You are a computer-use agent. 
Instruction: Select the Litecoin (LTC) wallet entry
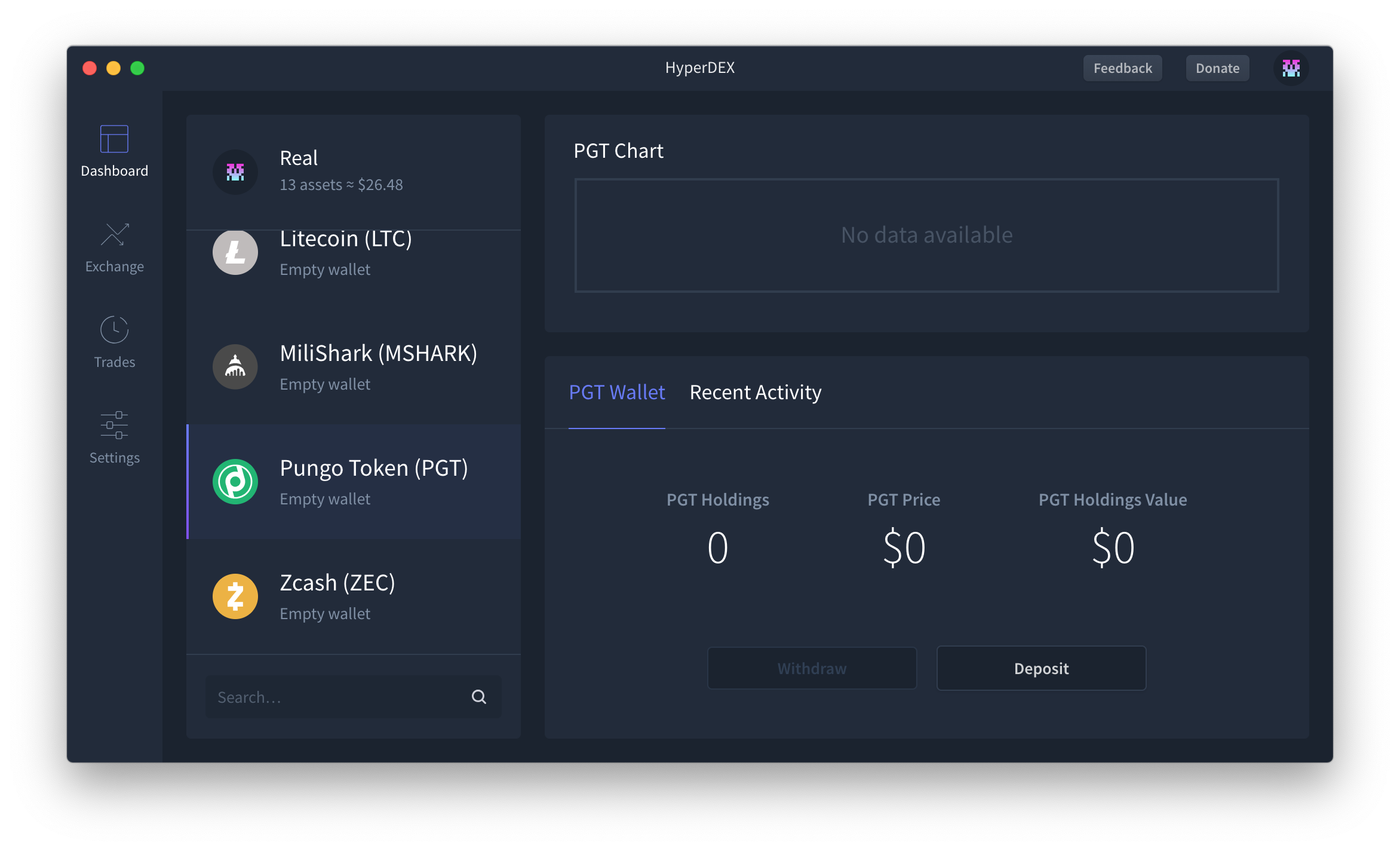(354, 252)
